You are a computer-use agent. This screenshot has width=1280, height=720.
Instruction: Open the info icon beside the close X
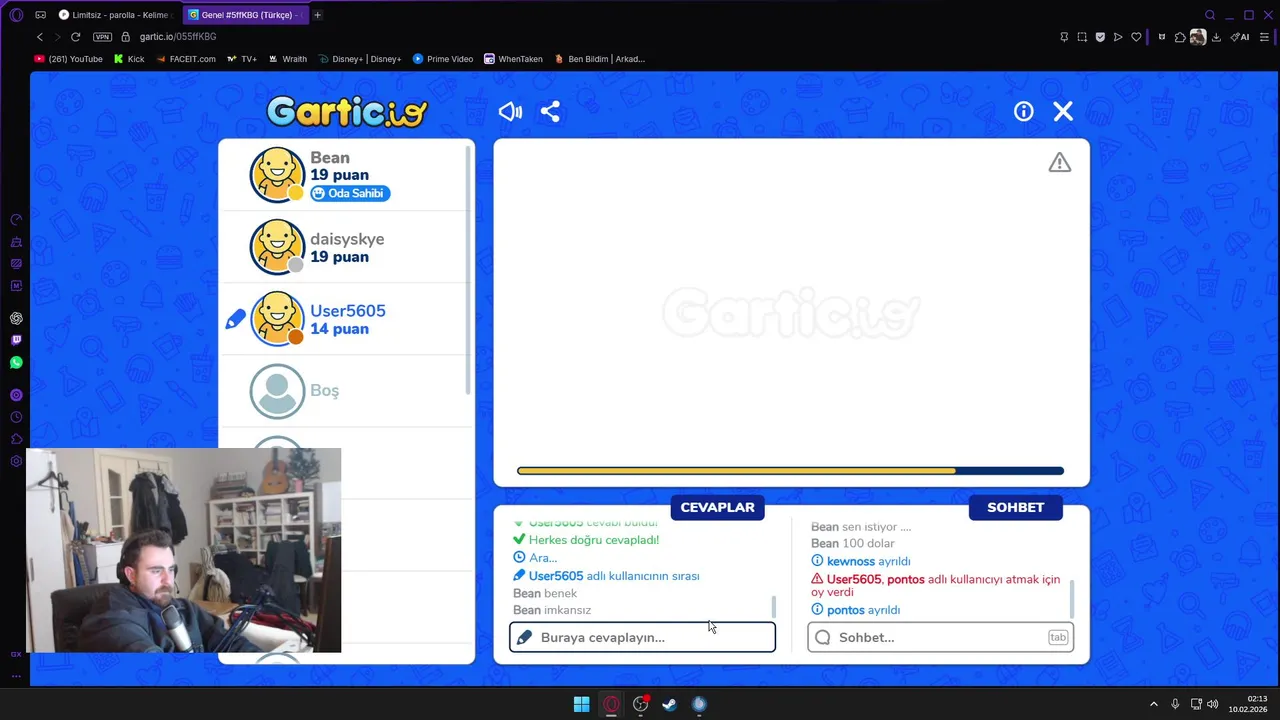click(x=1023, y=112)
